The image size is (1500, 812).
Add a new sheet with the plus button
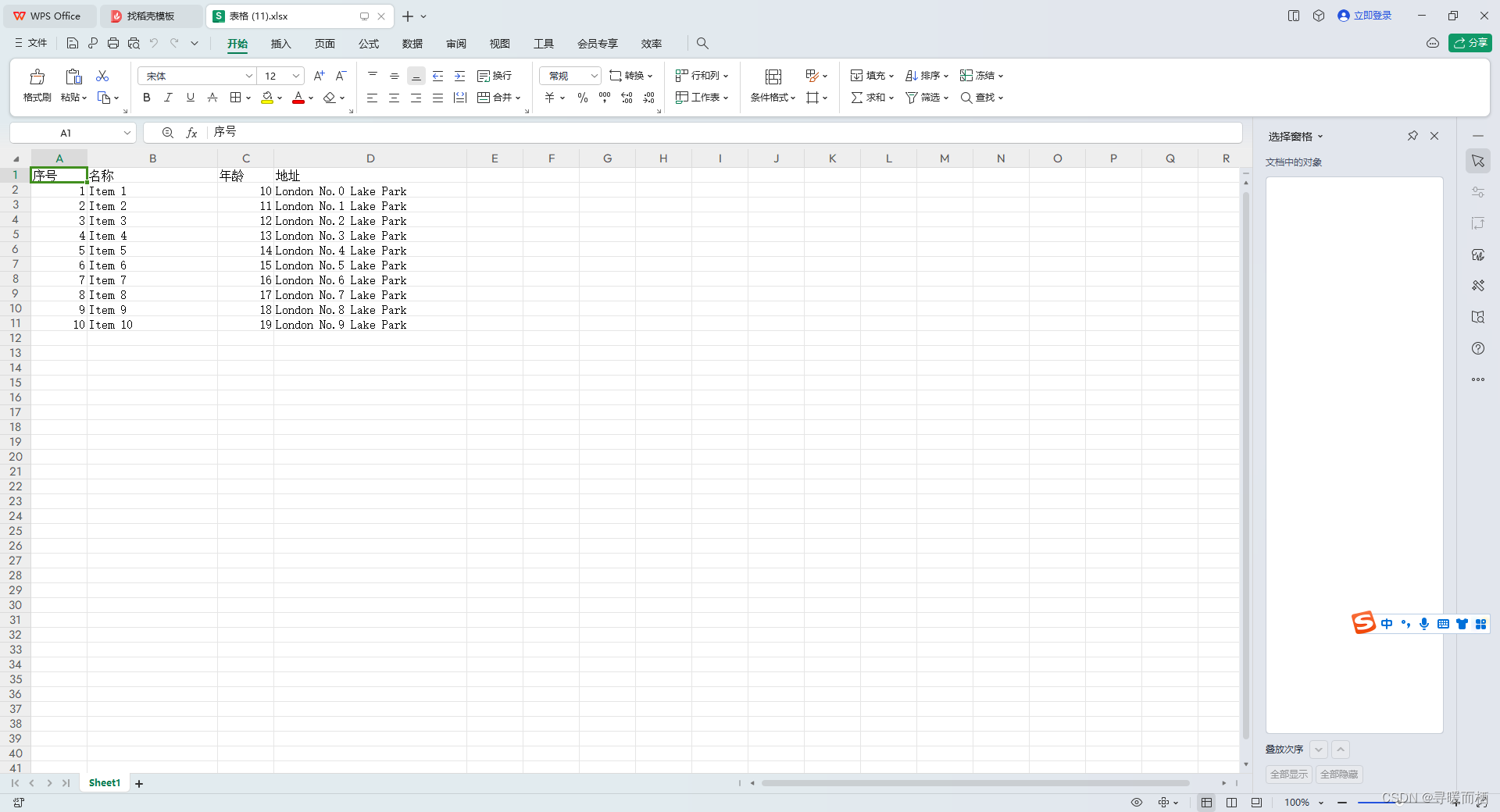pyautogui.click(x=139, y=783)
